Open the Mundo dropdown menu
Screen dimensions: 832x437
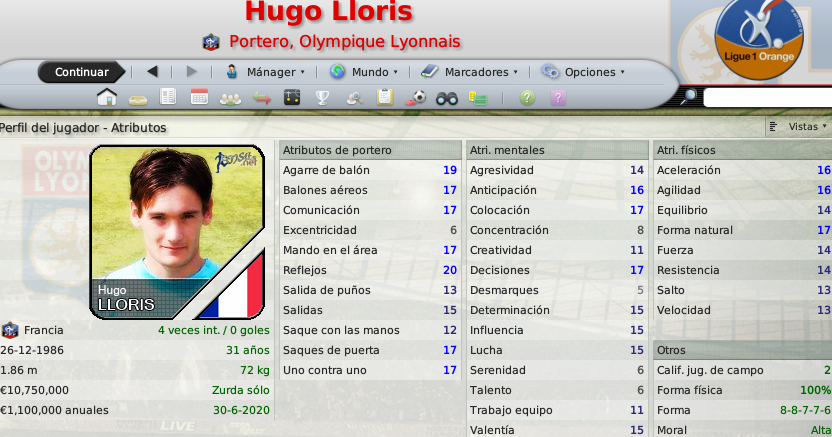tap(363, 72)
